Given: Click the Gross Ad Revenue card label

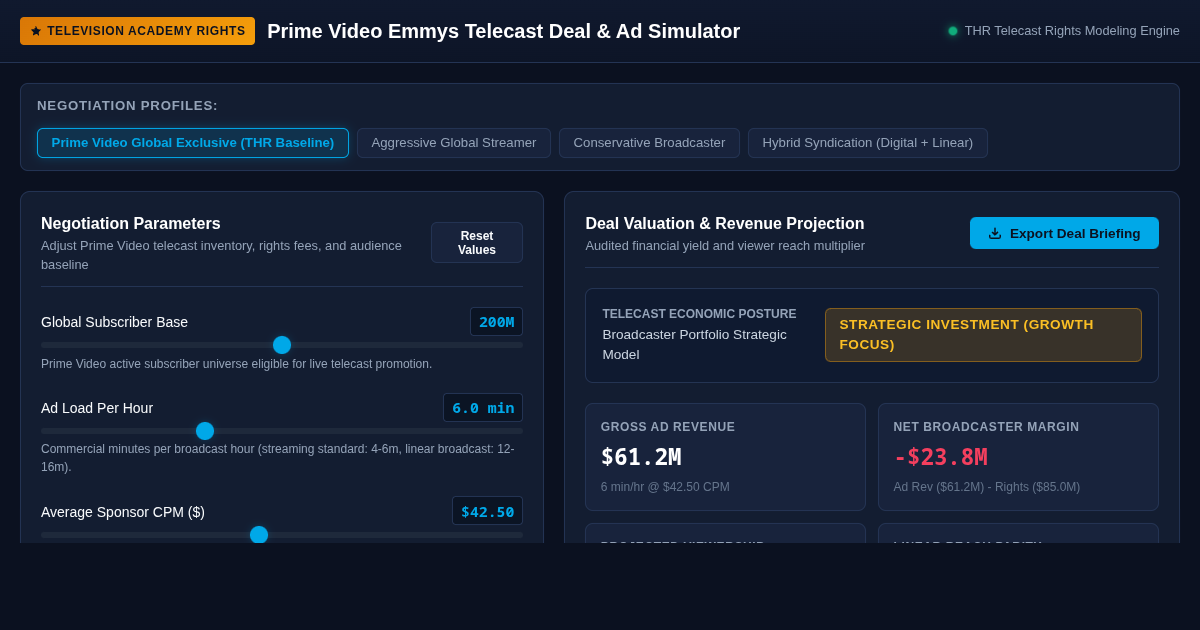Looking at the screenshot, I should click(x=668, y=427).
